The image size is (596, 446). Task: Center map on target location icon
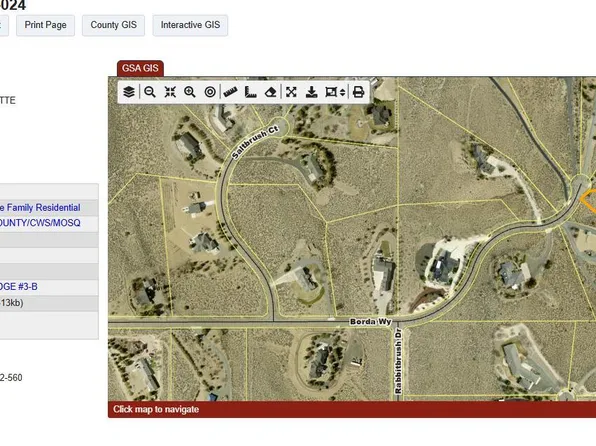coord(210,92)
